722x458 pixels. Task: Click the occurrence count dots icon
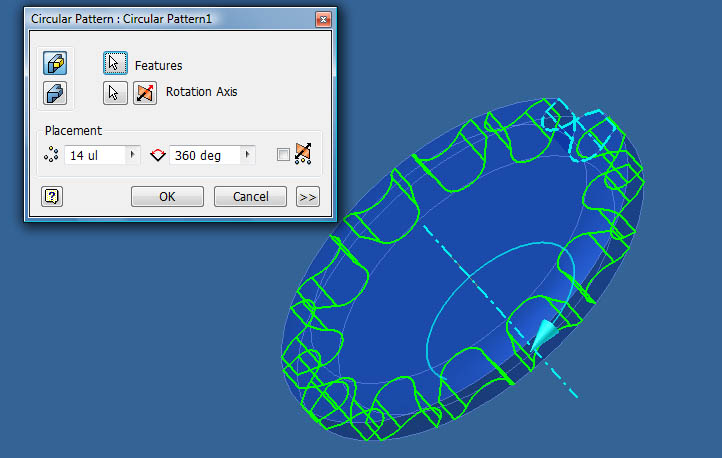point(51,155)
